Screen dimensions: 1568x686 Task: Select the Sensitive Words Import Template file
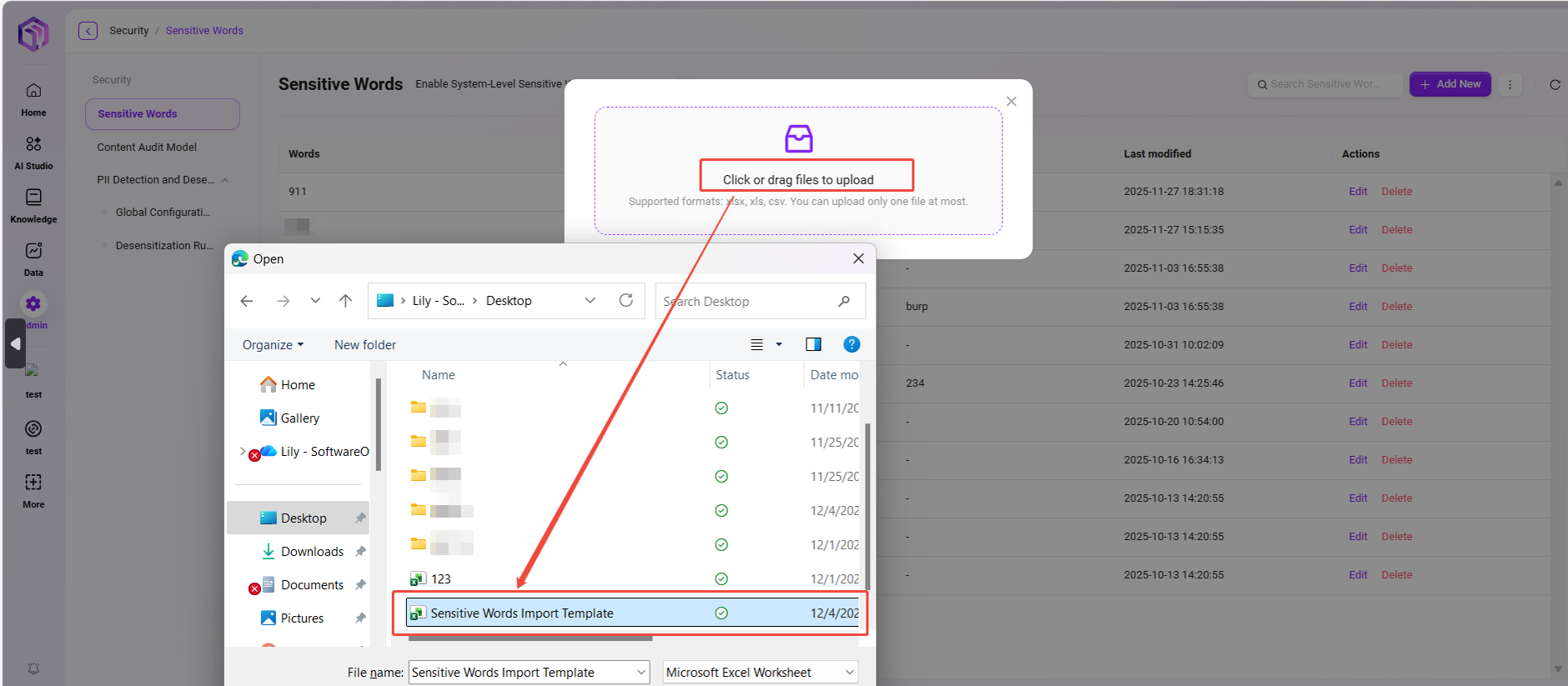tap(521, 613)
